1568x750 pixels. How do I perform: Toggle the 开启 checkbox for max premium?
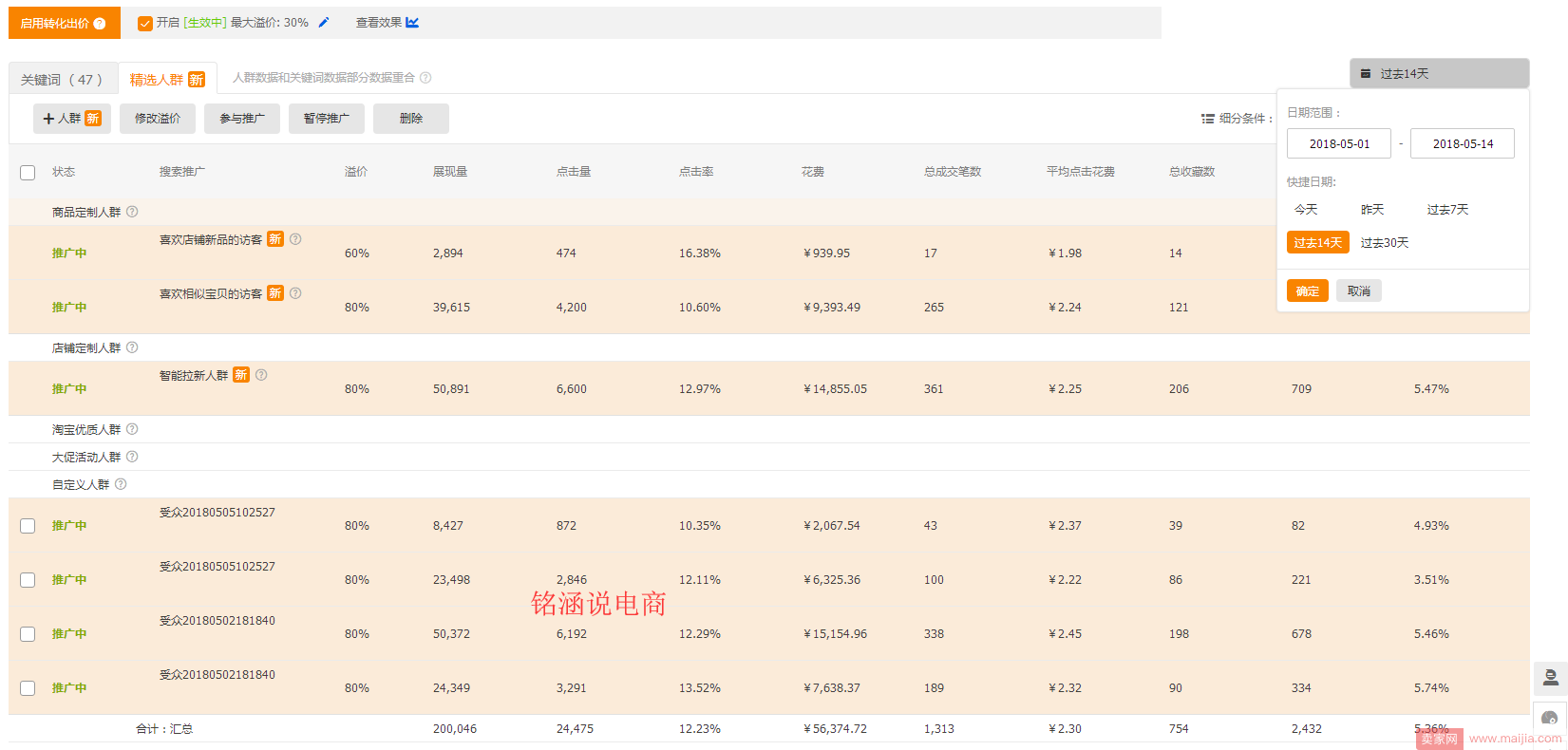coord(145,23)
